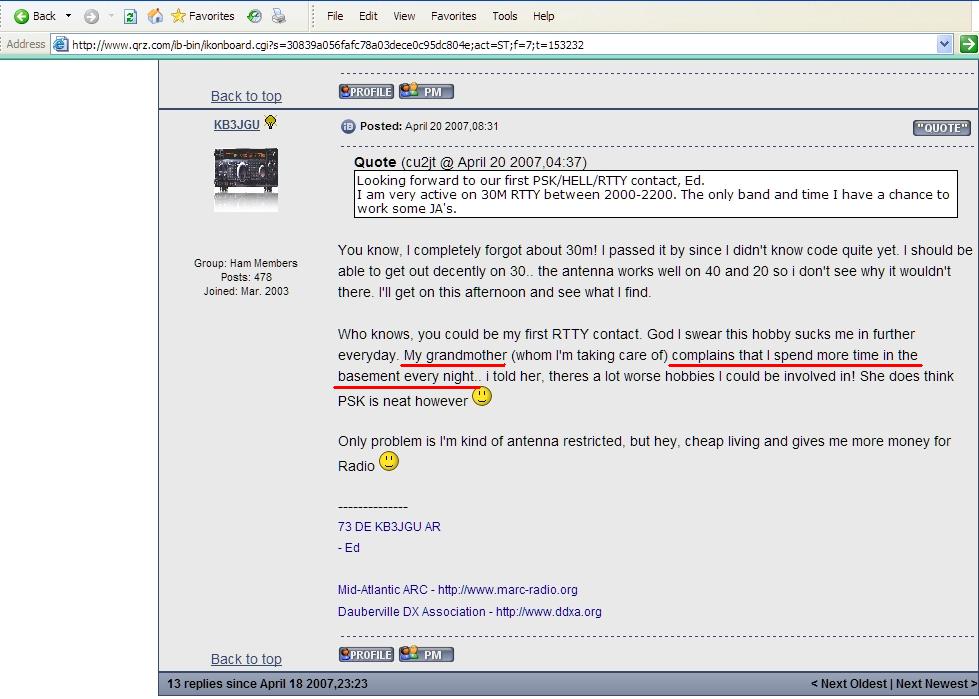Refresh the page with the Refresh icon
979x699 pixels.
click(x=130, y=17)
